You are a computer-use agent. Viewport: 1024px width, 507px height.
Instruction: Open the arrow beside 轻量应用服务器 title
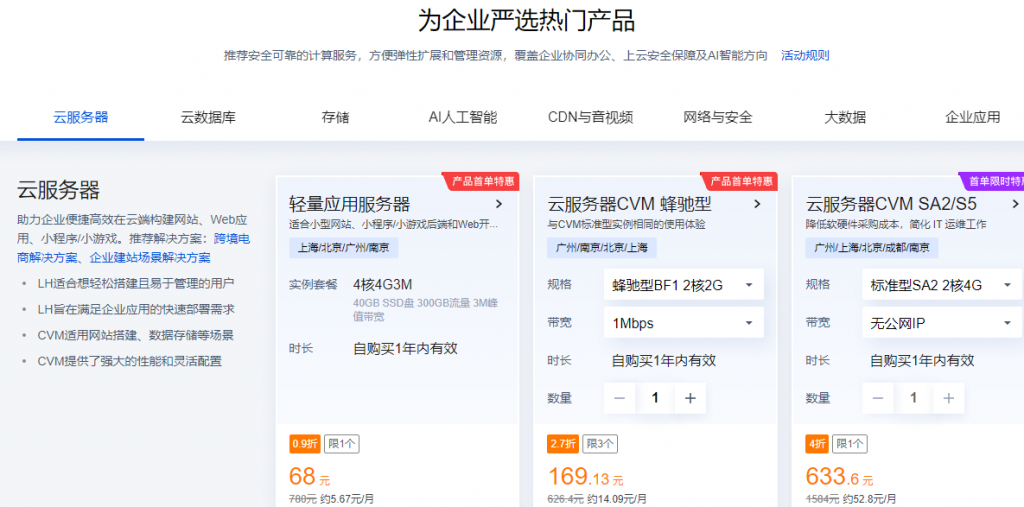pos(499,204)
